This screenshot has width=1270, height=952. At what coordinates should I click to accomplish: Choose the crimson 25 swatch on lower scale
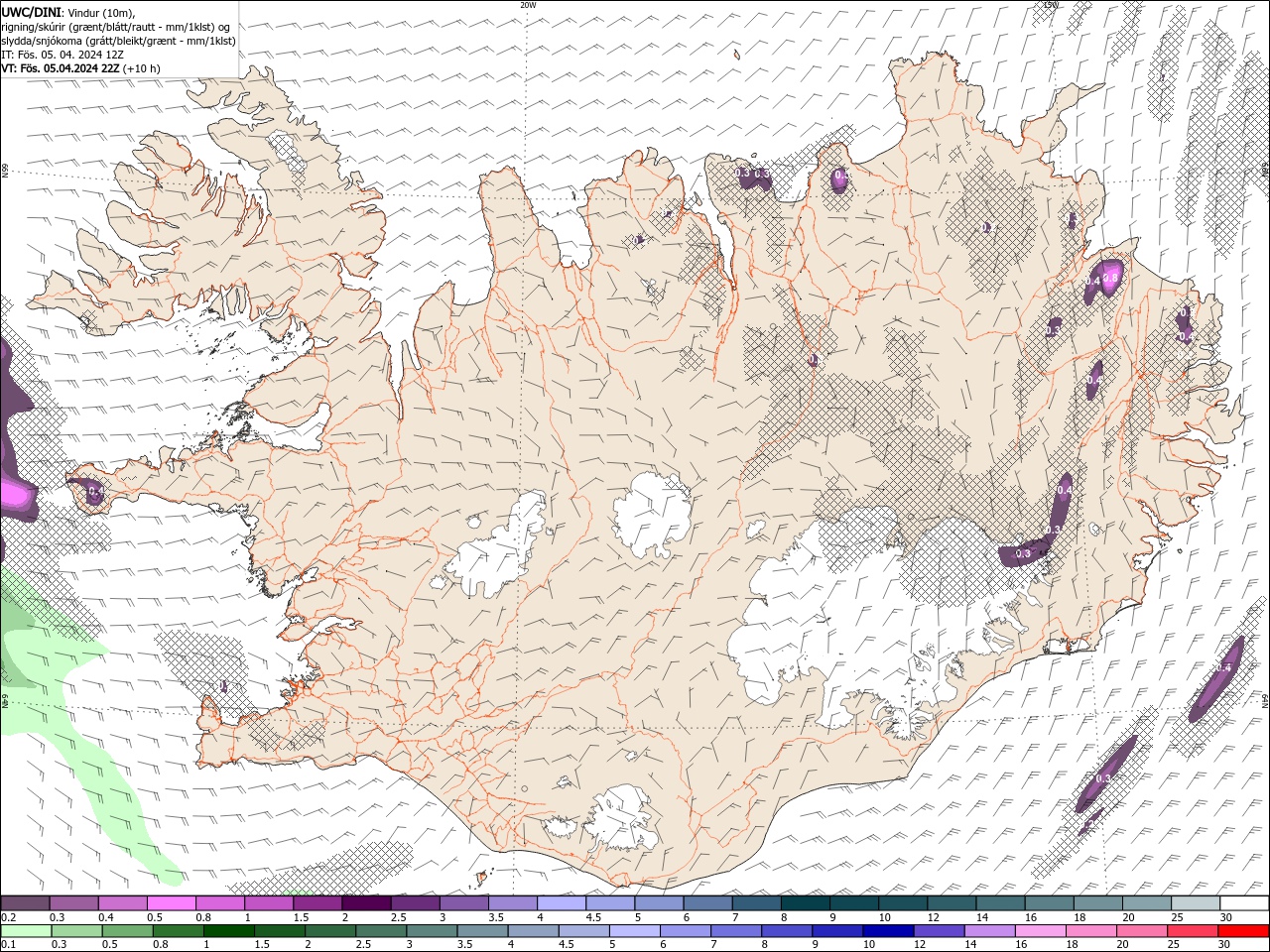[1192, 931]
